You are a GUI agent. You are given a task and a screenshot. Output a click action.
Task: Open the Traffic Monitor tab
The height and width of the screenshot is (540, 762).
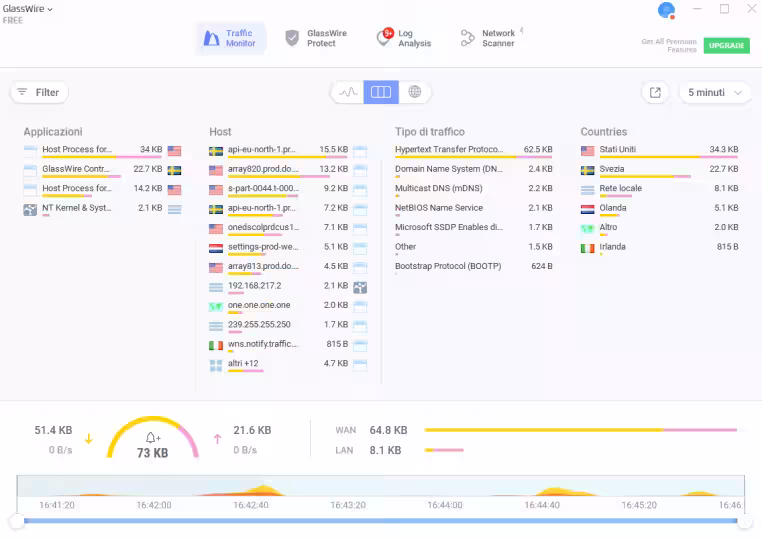[230, 38]
